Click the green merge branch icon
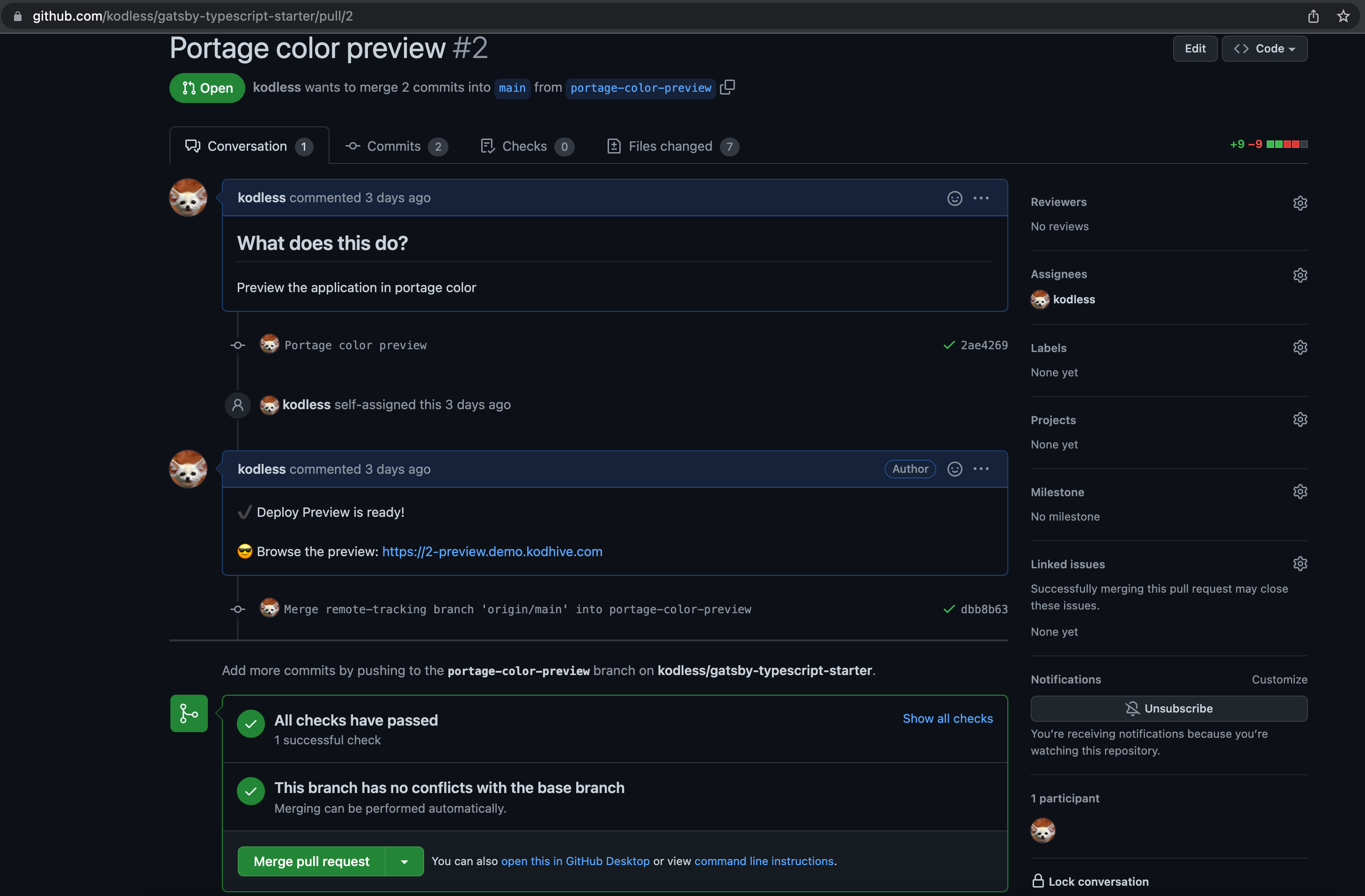The width and height of the screenshot is (1365, 896). (x=189, y=713)
